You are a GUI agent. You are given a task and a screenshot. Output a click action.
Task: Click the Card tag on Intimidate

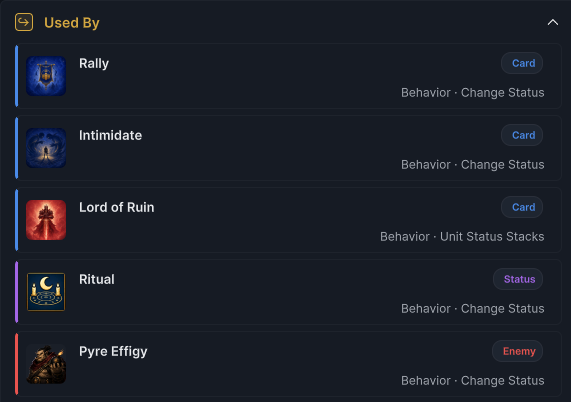coord(522,135)
